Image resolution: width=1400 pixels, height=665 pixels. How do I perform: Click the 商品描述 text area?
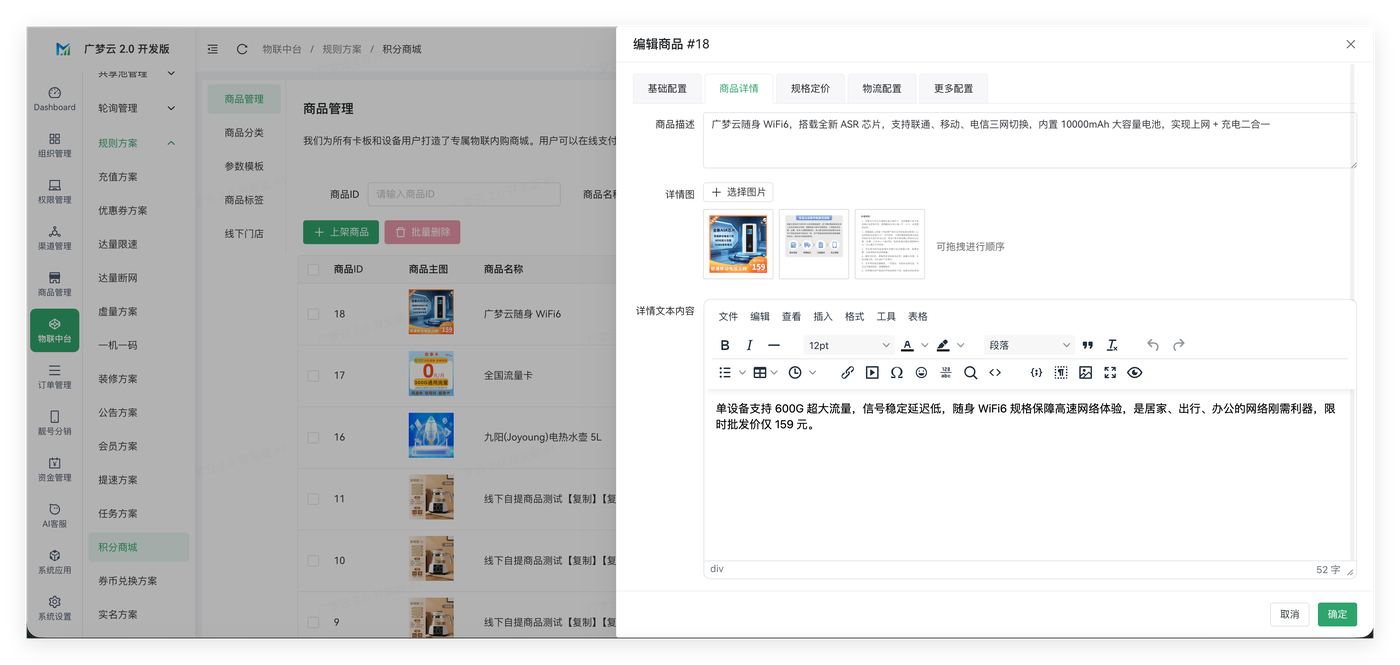pos(1030,140)
